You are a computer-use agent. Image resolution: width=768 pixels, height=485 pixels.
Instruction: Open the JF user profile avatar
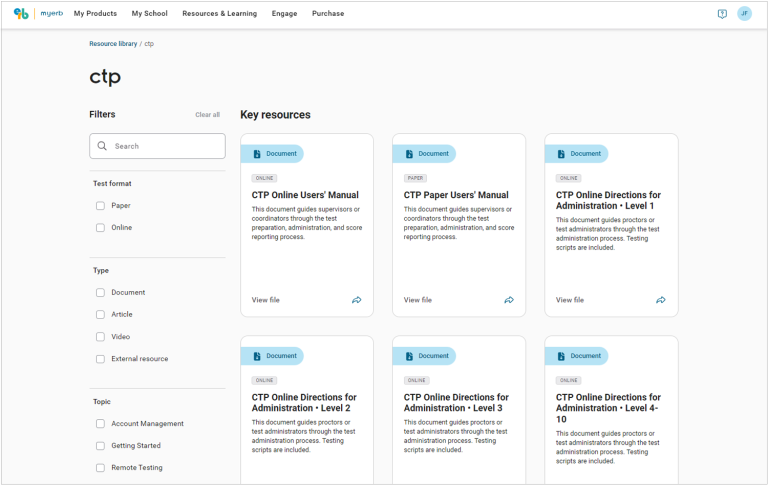tap(744, 14)
